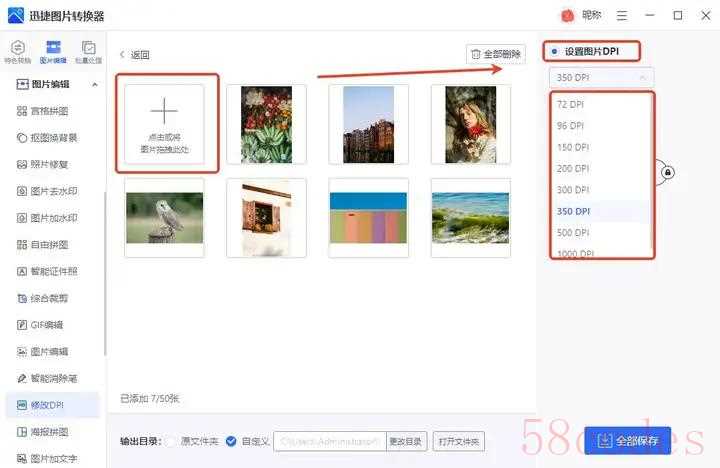720x468 pixels.
Task: Click the 智能证件照 icon
Action: [22, 271]
